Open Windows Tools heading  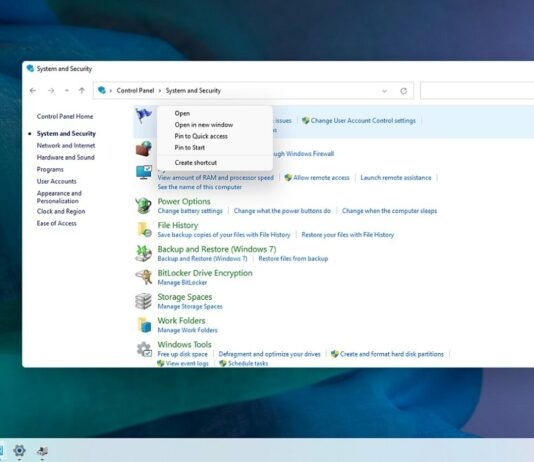point(184,344)
